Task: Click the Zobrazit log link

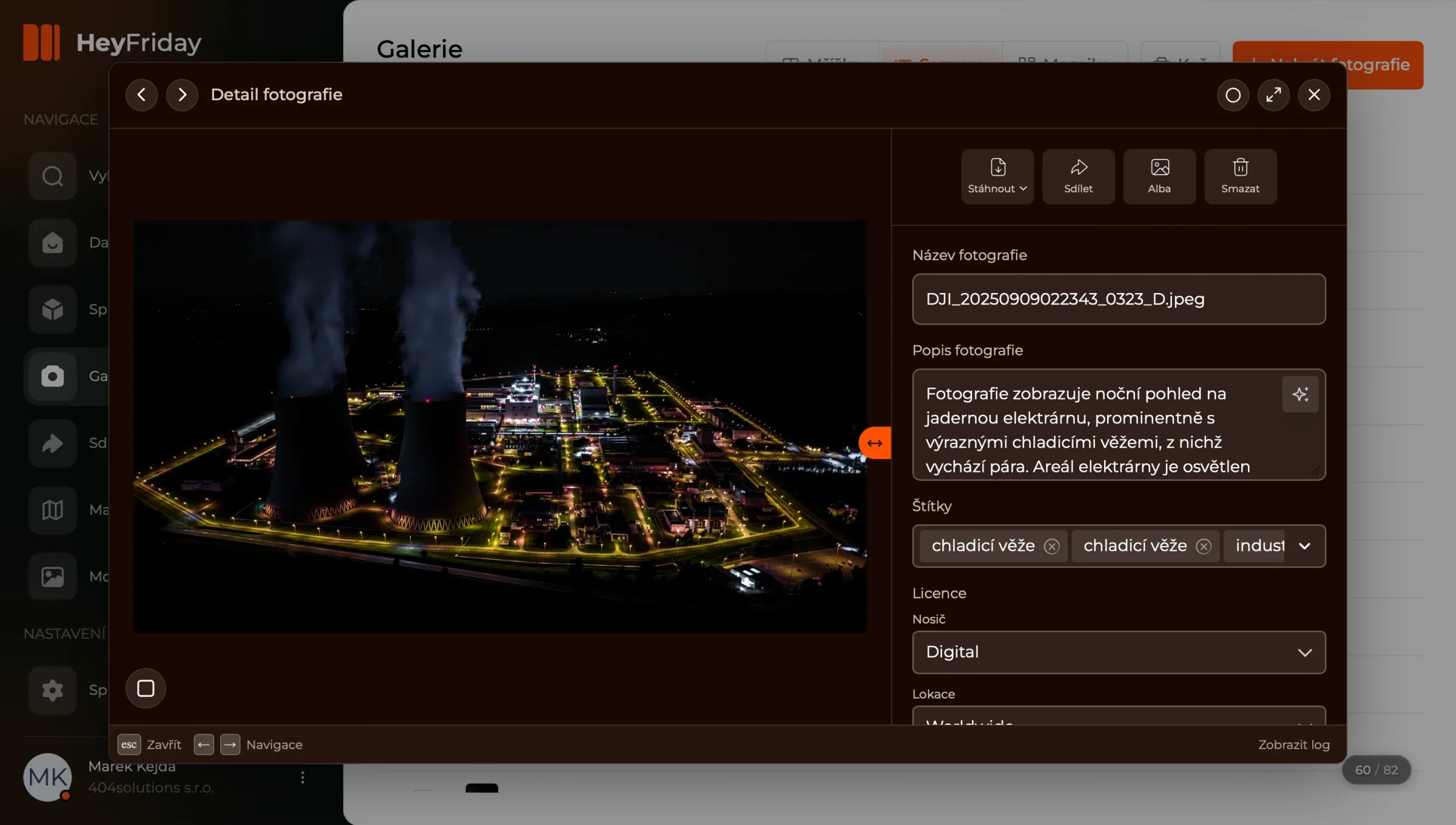Action: pos(1293,744)
